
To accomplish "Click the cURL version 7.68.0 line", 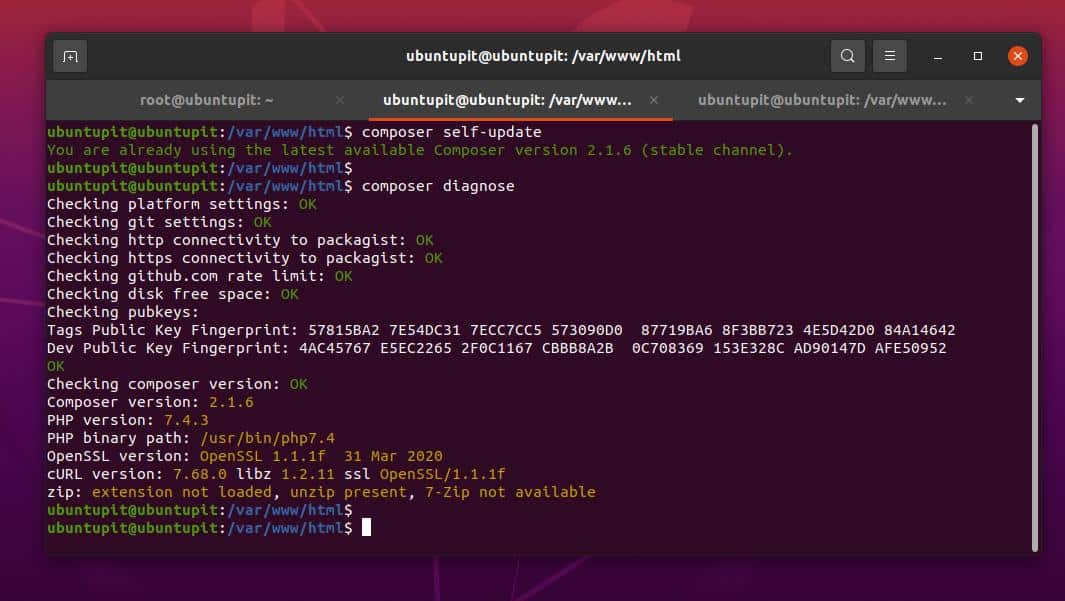I will 276,474.
